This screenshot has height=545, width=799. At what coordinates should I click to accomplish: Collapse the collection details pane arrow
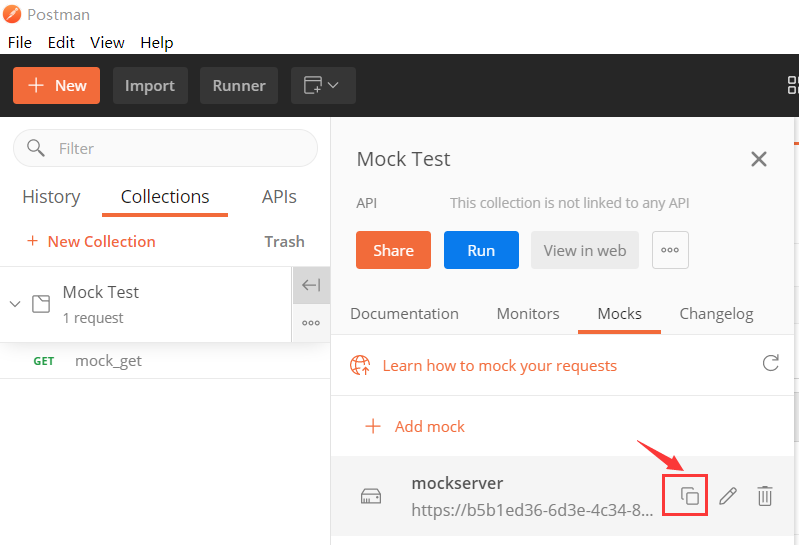(311, 285)
